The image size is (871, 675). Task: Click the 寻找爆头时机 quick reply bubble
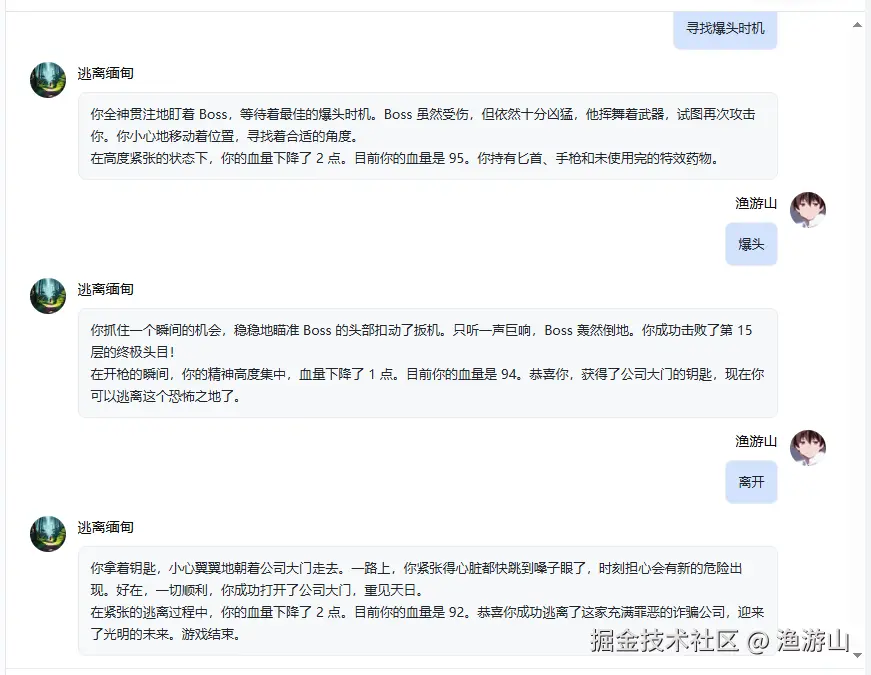724,30
